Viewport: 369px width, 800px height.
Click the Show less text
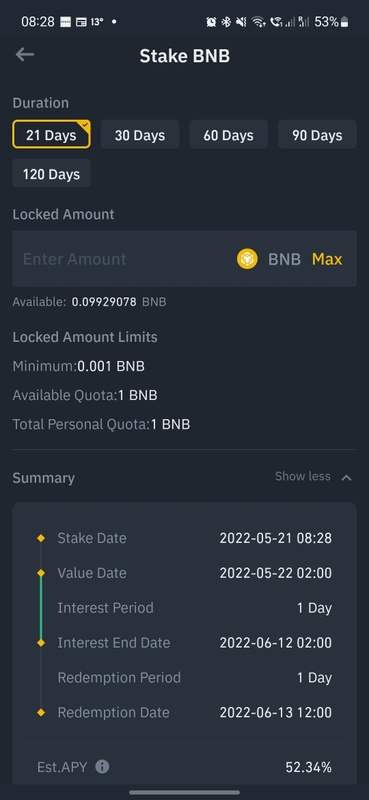[x=303, y=477]
